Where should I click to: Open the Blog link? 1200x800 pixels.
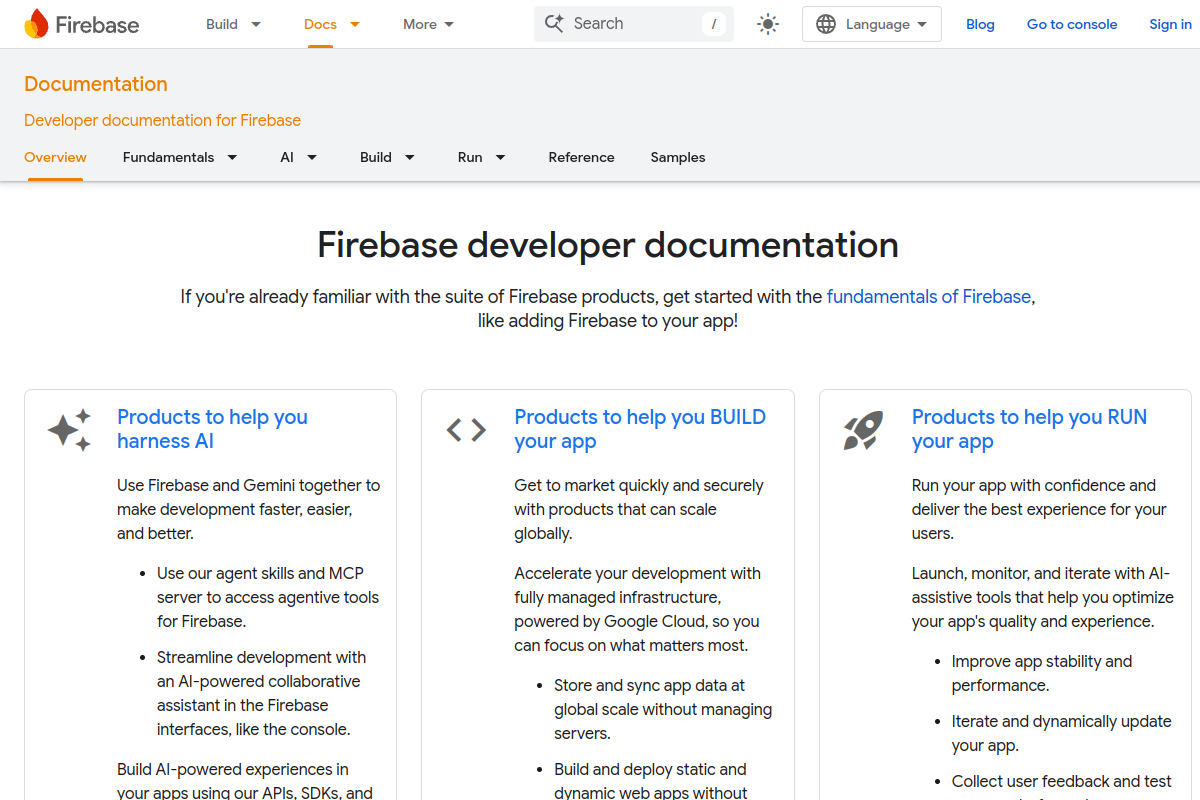(980, 24)
